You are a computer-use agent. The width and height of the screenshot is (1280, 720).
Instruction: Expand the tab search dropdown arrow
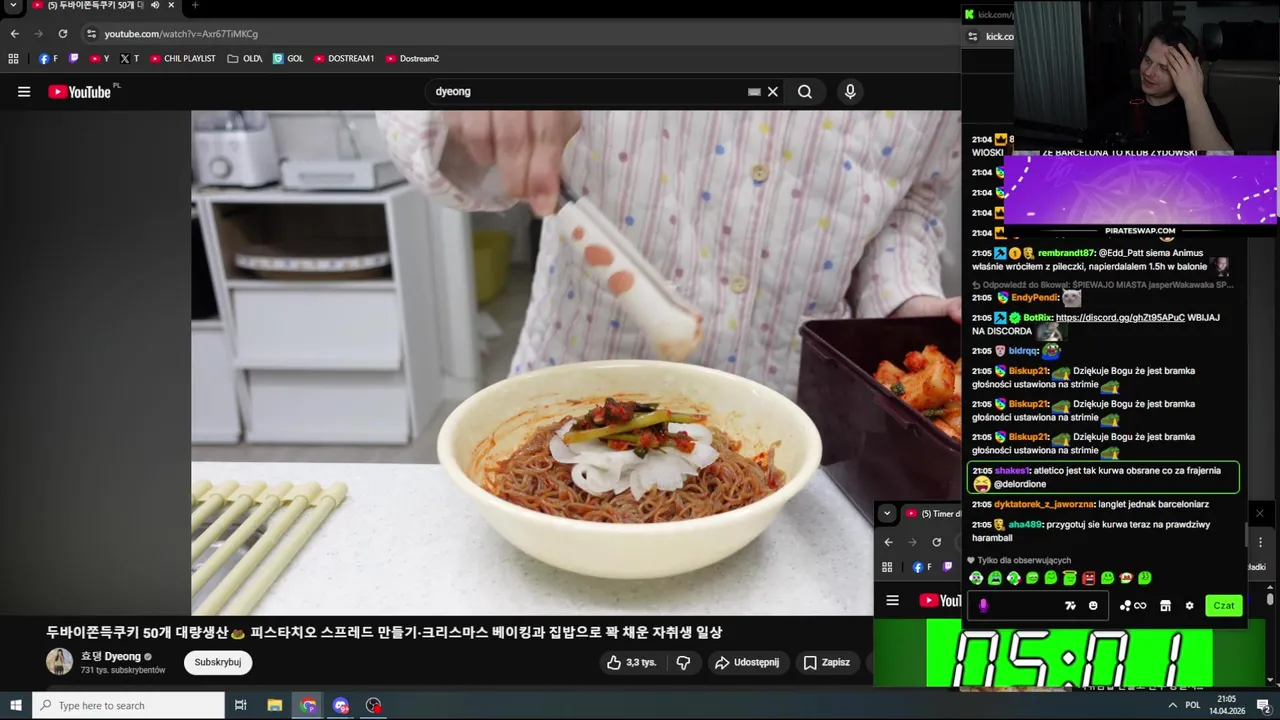pyautogui.click(x=13, y=5)
